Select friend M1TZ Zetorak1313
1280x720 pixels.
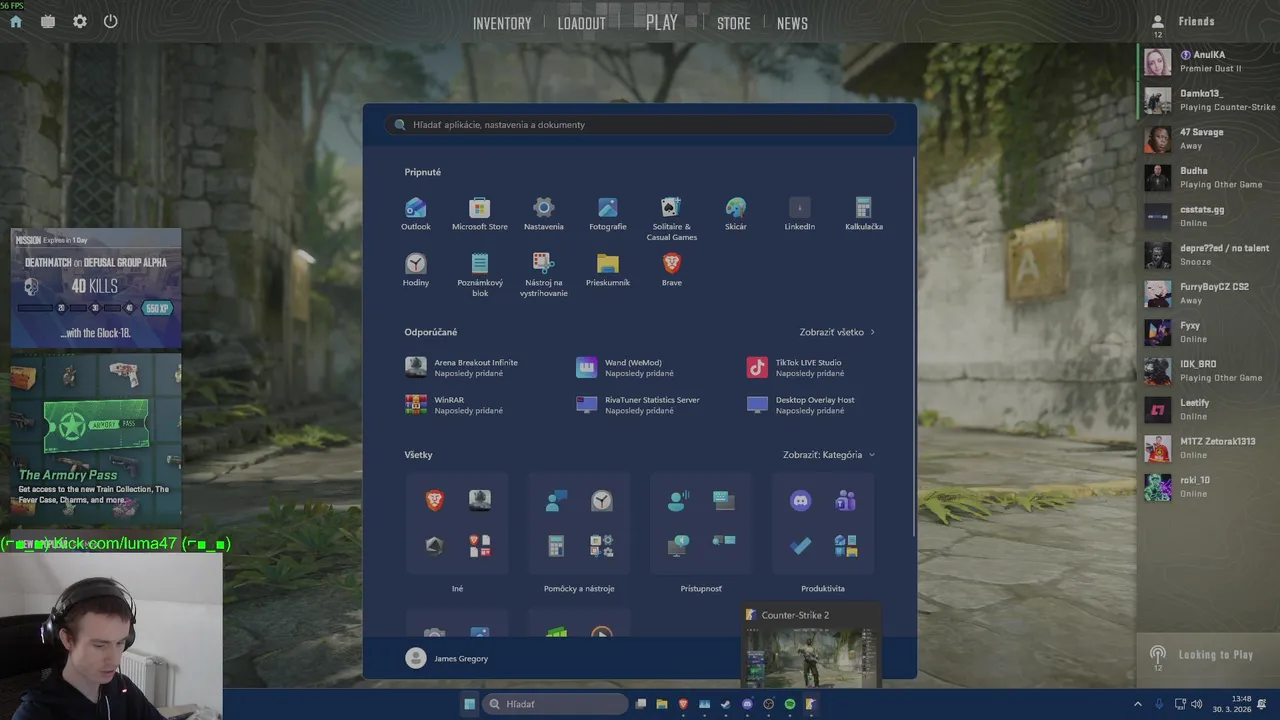click(1207, 449)
